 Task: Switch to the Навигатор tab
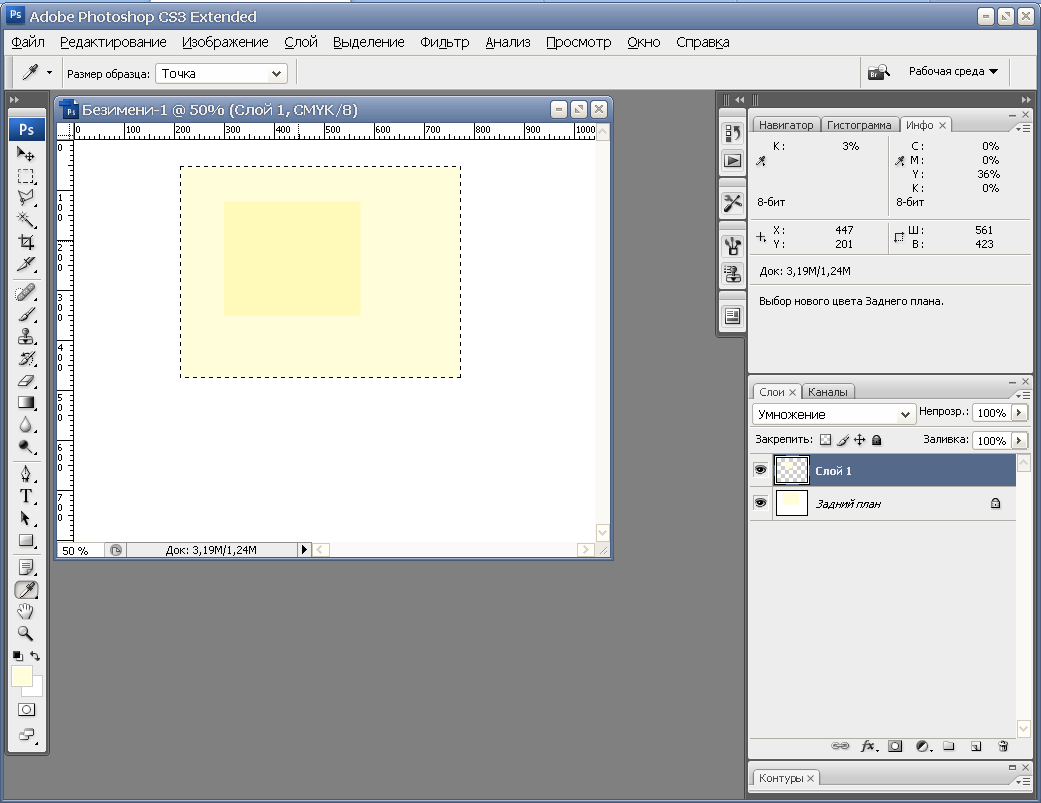[786, 125]
